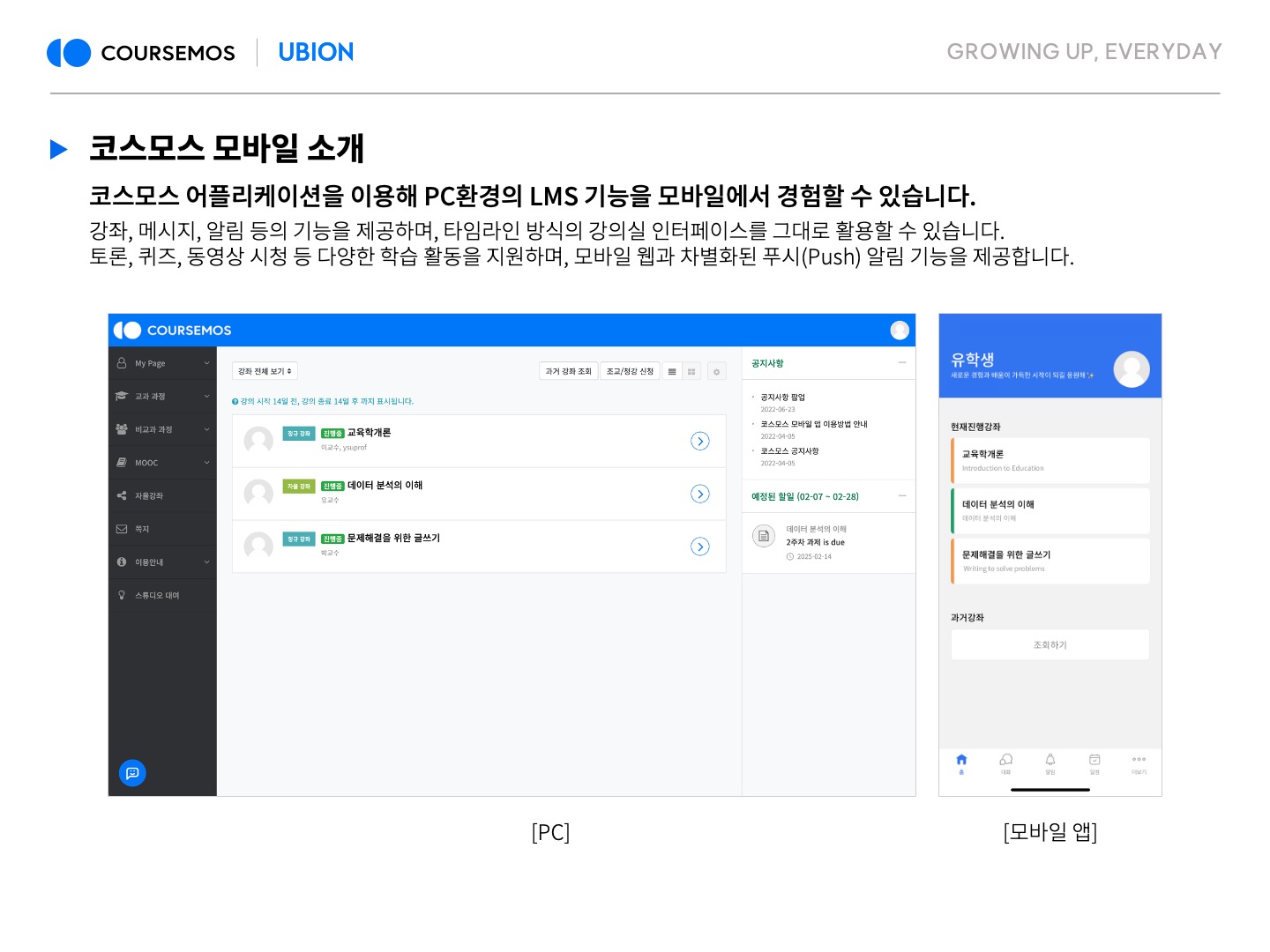Click the PC header profile avatar
The height and width of the screenshot is (952, 1270).
click(900, 330)
